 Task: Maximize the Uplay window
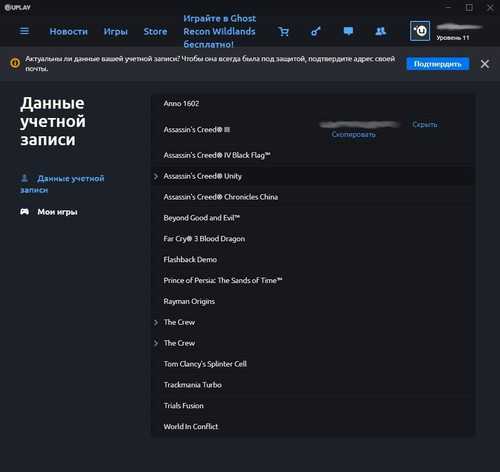click(469, 7)
